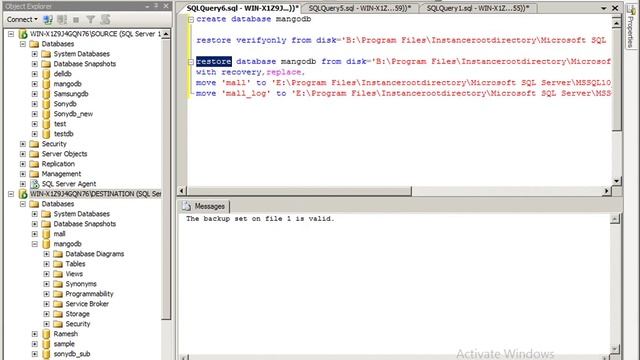Expand the Storage node
This screenshot has width=640, height=360.
(47, 314)
